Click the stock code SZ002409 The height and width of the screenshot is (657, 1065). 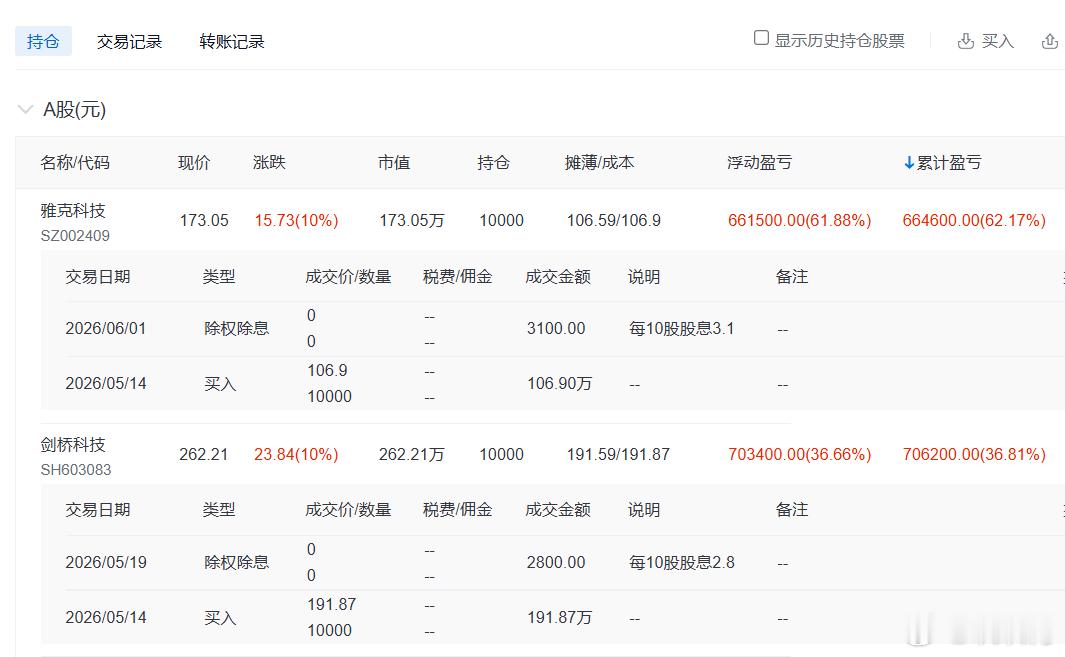75,236
